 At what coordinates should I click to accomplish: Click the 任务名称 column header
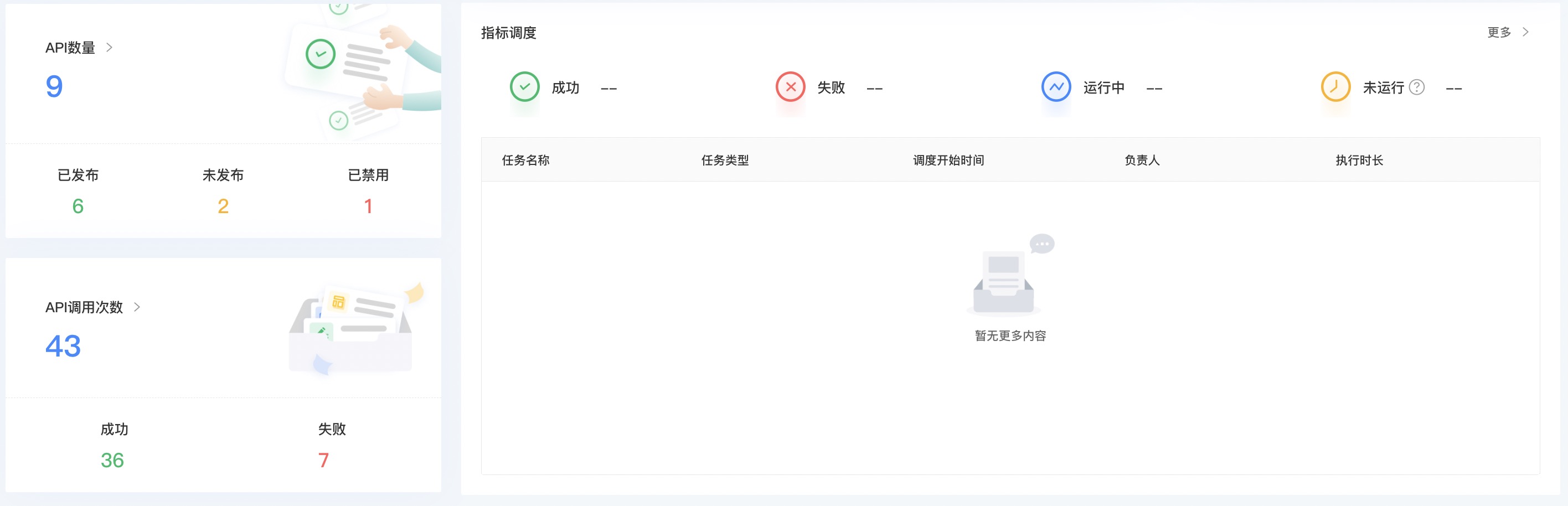point(525,159)
